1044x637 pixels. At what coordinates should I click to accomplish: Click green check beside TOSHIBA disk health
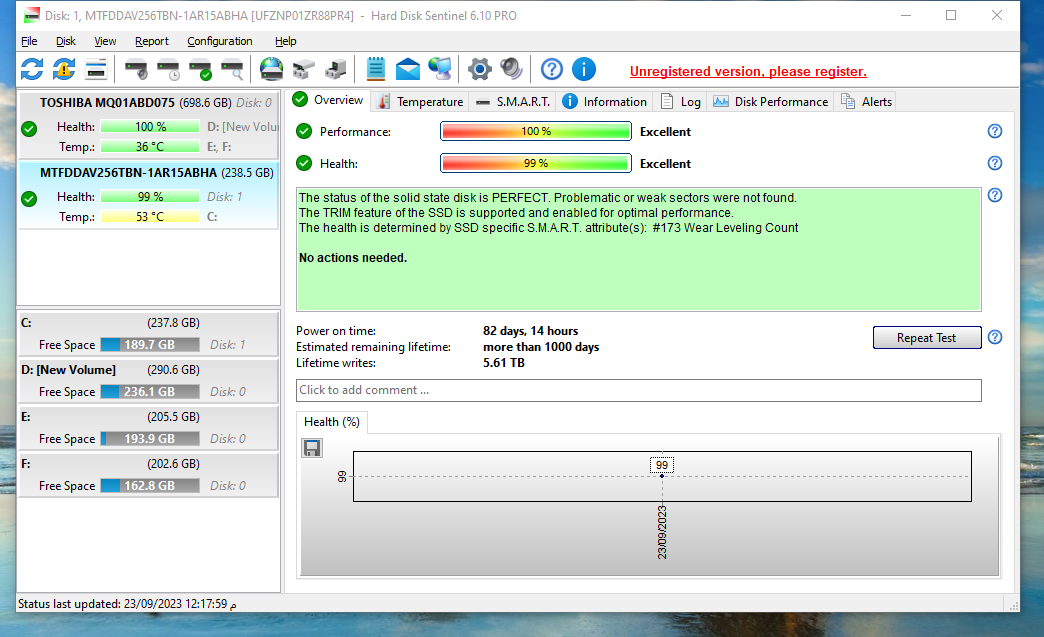(x=29, y=129)
